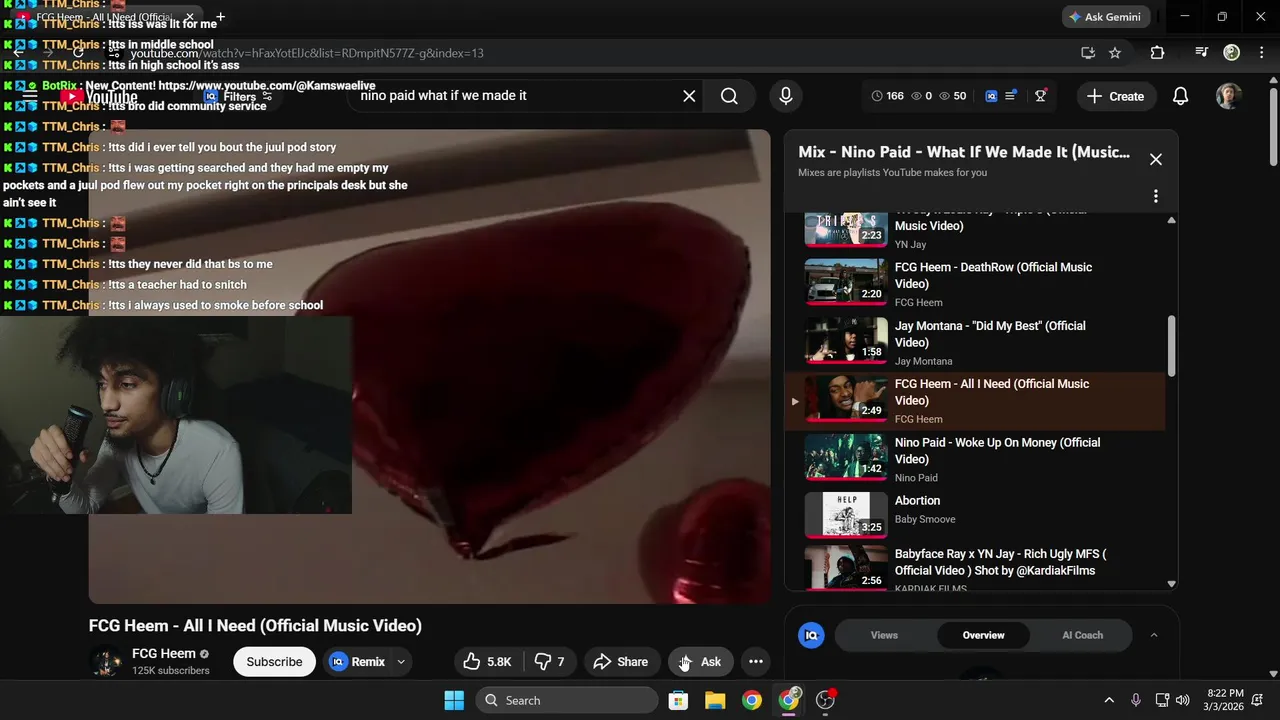
Task: Click the taskbar microphone tray icon
Action: [1135, 700]
